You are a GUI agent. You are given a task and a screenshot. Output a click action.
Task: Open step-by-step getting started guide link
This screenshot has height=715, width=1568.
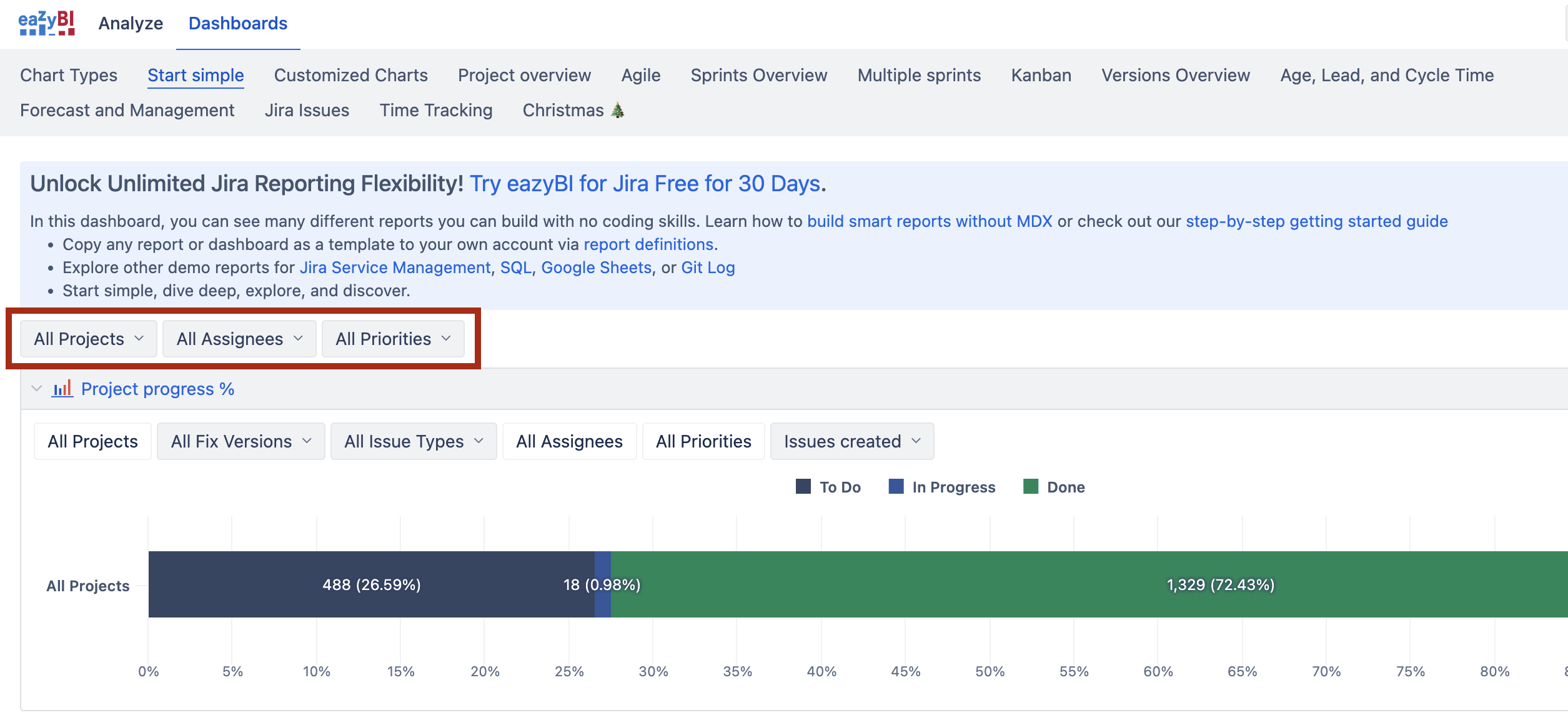pyautogui.click(x=1317, y=221)
